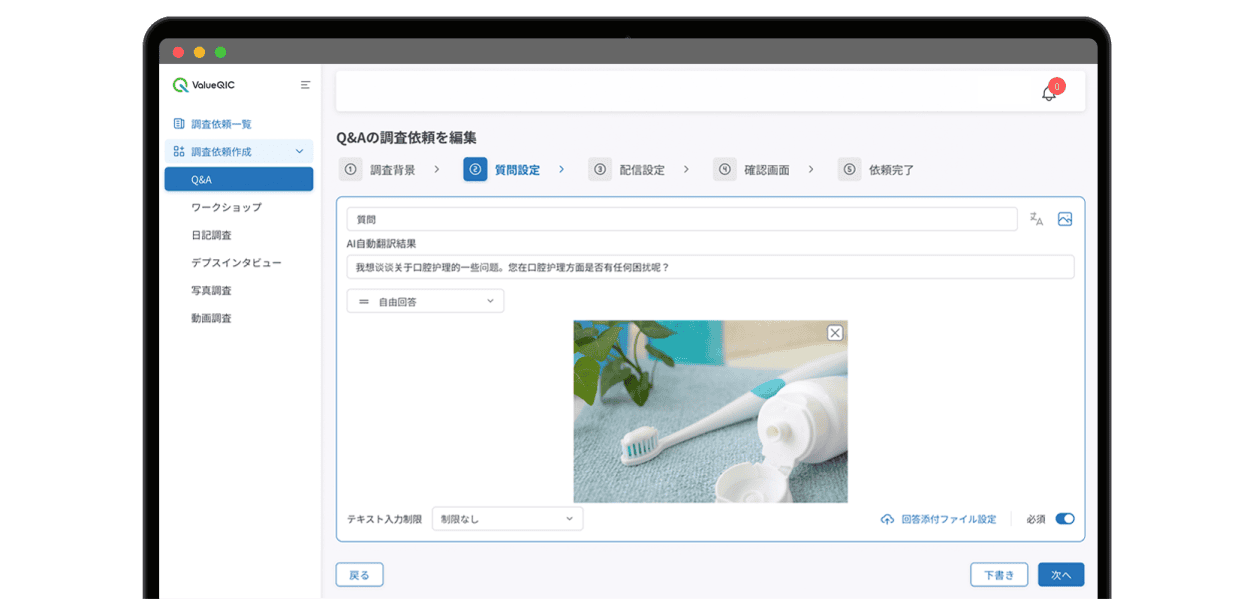Click the AI translate icon
The height and width of the screenshot is (599, 1256).
(x=1036, y=219)
